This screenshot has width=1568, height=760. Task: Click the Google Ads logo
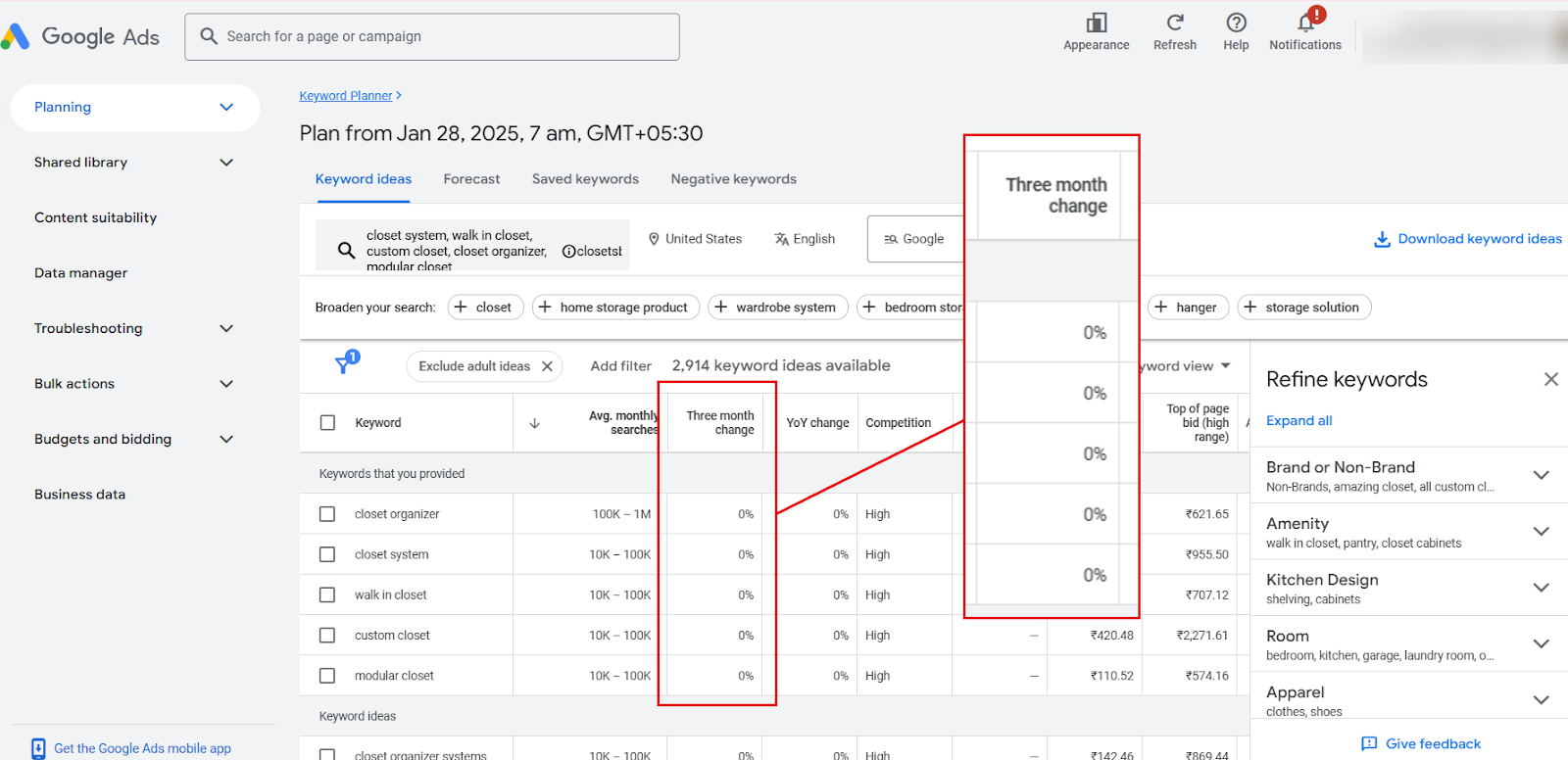pyautogui.click(x=80, y=37)
